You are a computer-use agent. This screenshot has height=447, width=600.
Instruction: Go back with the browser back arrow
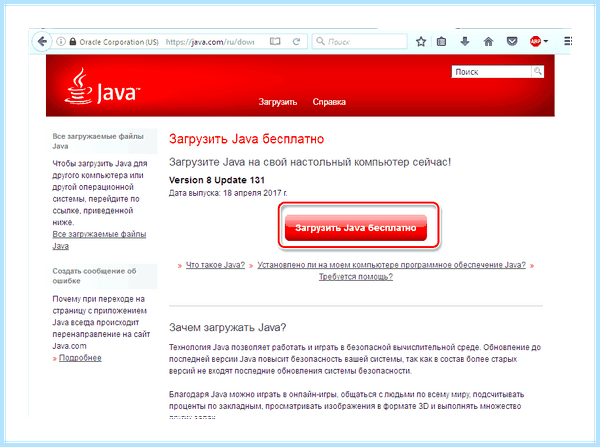click(x=42, y=41)
